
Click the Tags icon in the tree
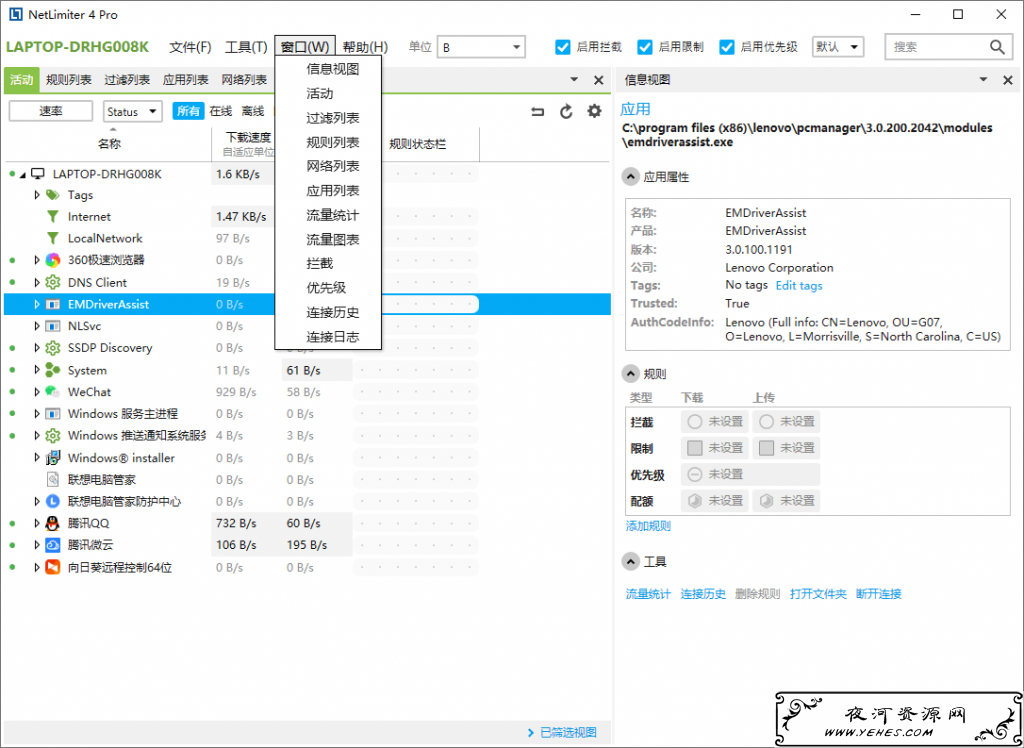pos(53,195)
